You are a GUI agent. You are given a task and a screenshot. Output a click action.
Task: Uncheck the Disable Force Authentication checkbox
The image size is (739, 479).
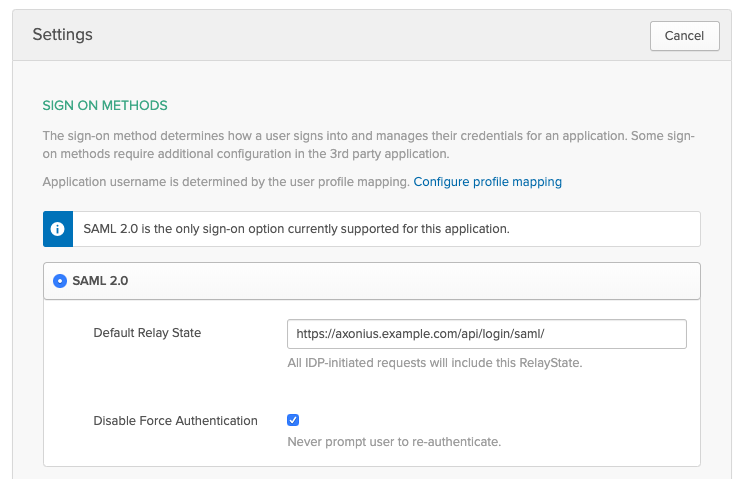pos(293,420)
